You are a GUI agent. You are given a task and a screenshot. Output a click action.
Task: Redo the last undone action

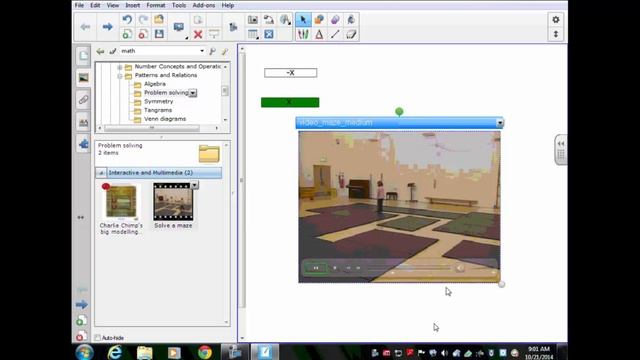[x=143, y=20]
